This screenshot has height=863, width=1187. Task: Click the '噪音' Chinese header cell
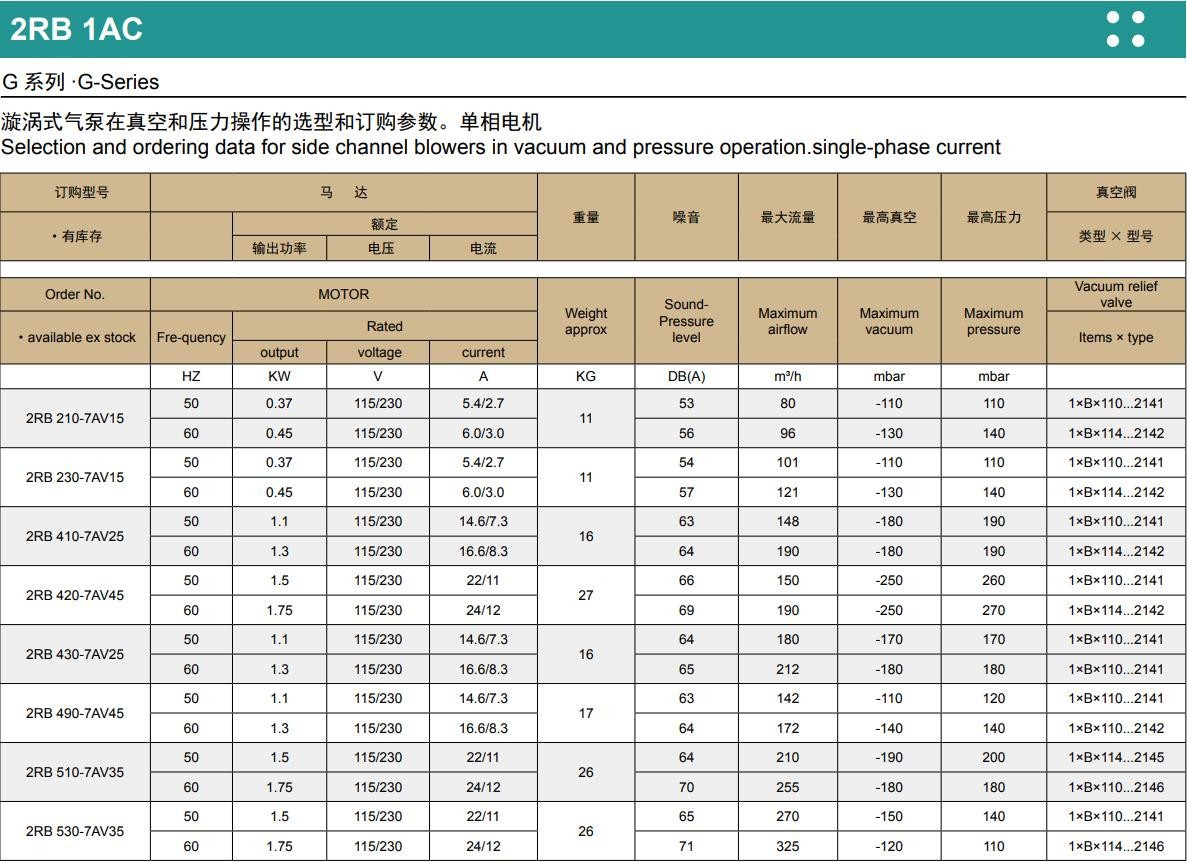coord(686,217)
